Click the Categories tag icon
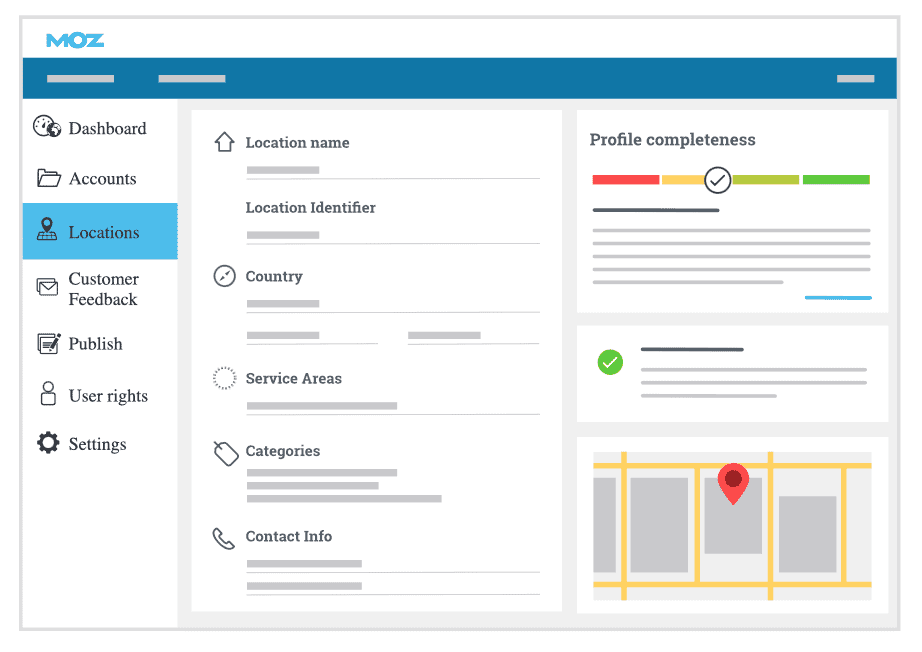Viewport: 922px width, 652px height. point(225,453)
